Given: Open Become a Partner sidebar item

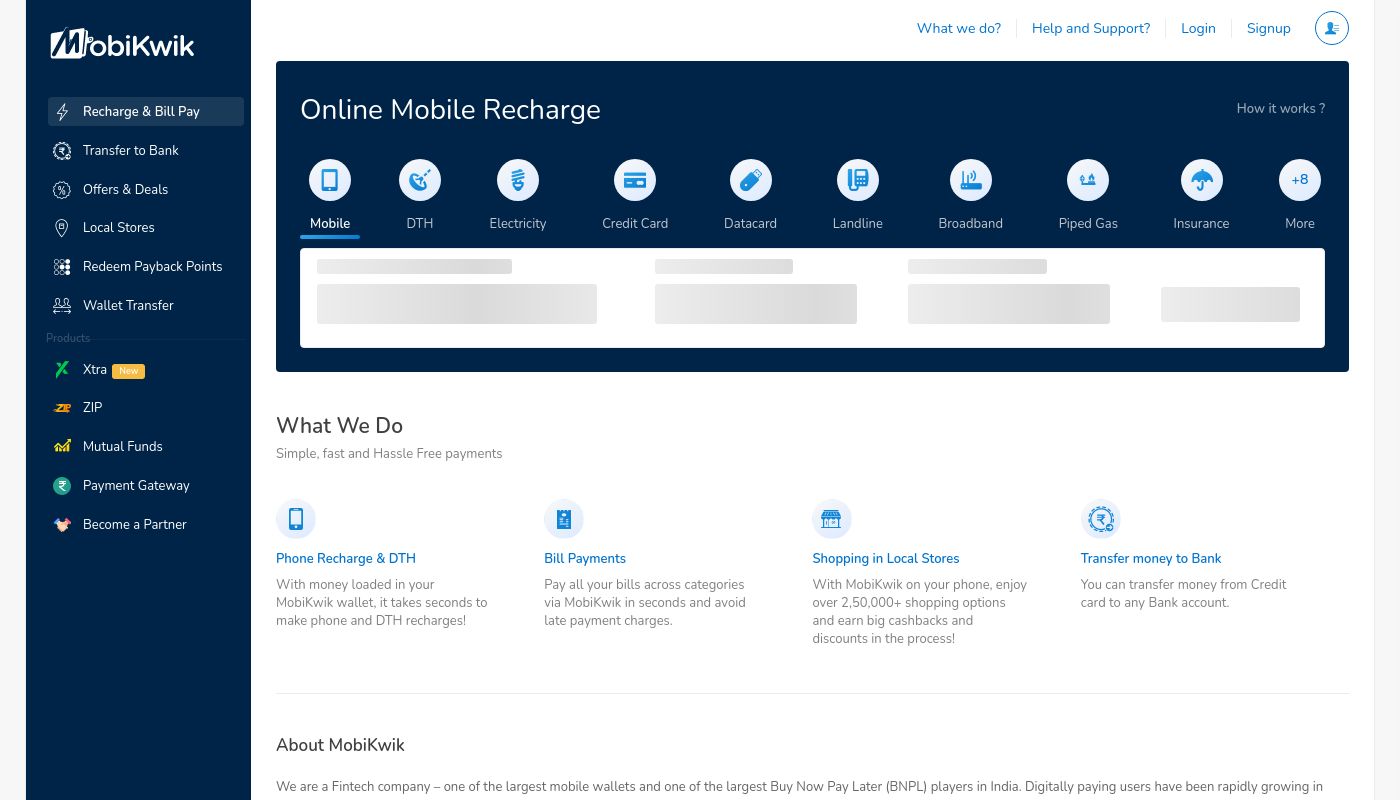Looking at the screenshot, I should (135, 525).
